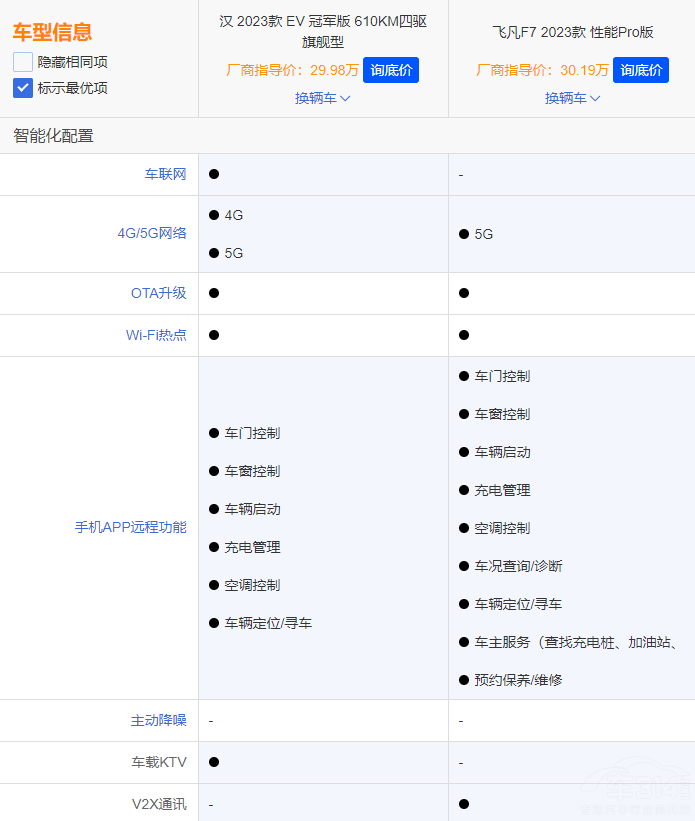The image size is (695, 821).
Task: Uncheck the 标示最优项 checkbox
Action: click(23, 88)
